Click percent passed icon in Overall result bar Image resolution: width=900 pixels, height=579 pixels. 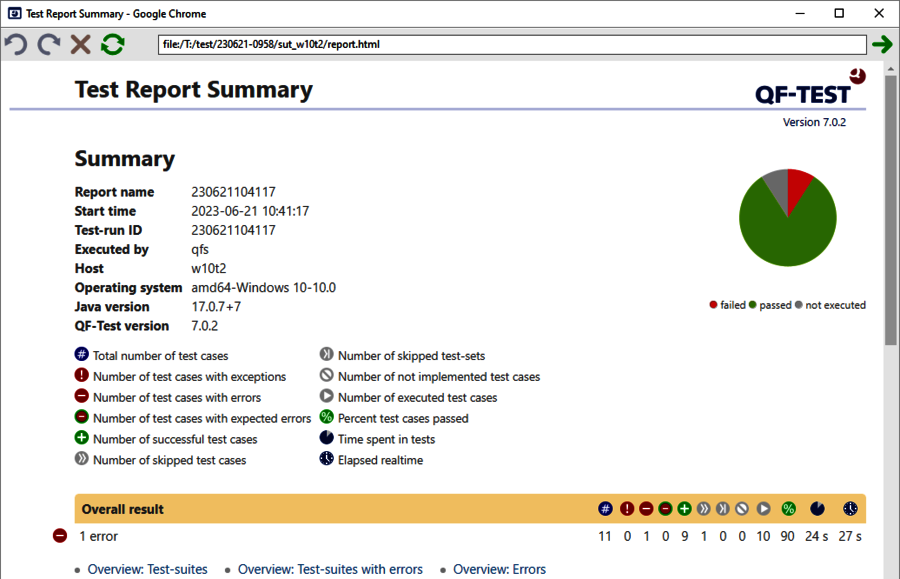(788, 509)
